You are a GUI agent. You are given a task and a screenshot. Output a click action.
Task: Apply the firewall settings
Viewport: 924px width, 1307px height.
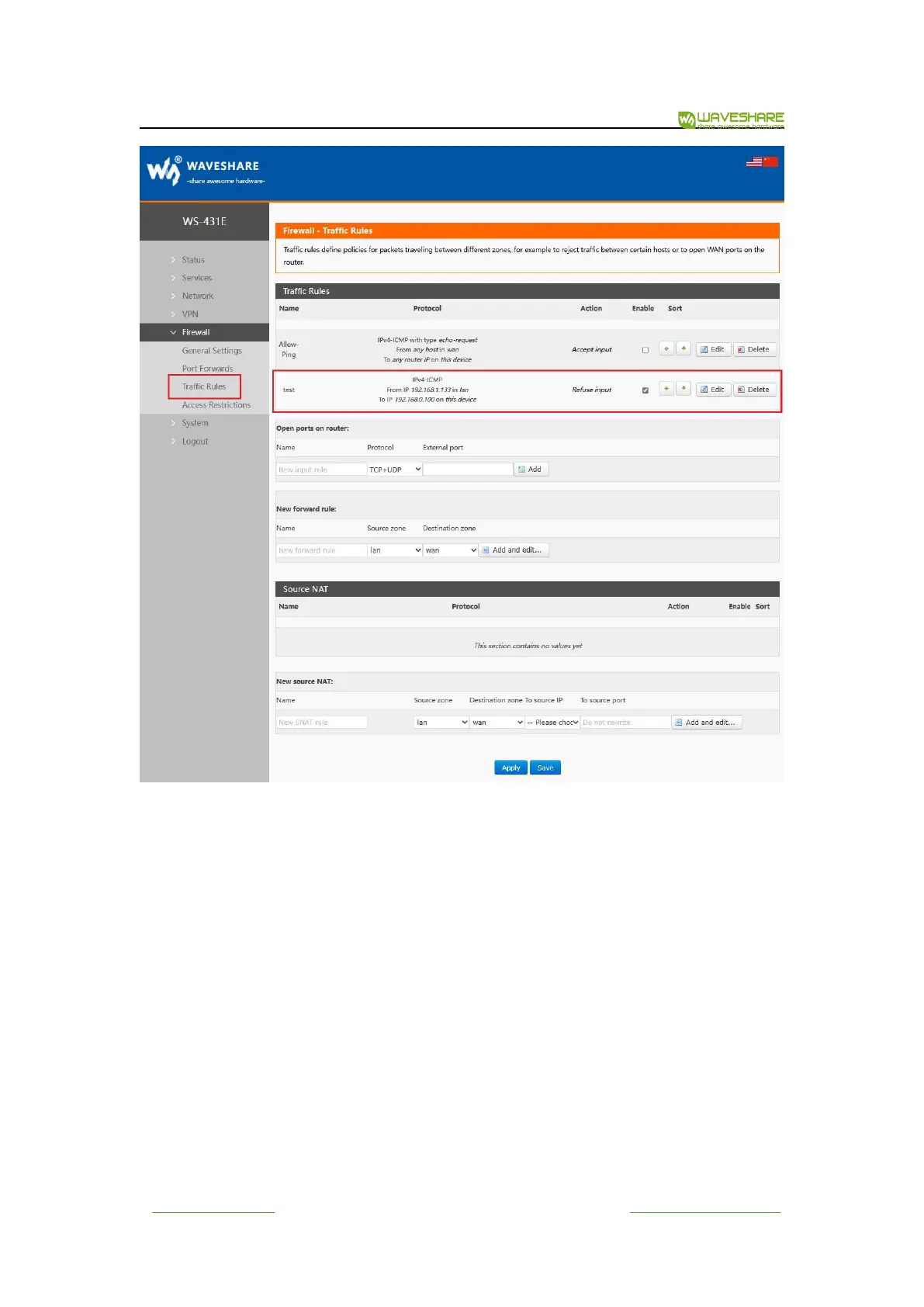coord(510,768)
